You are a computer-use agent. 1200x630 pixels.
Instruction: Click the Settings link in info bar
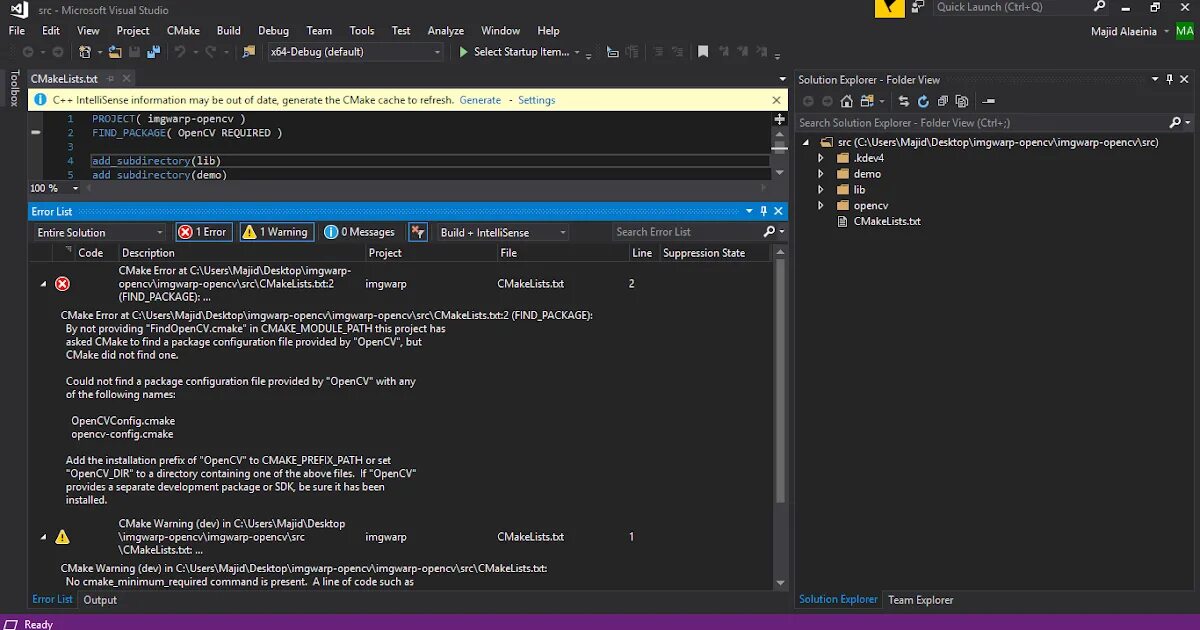click(x=536, y=100)
